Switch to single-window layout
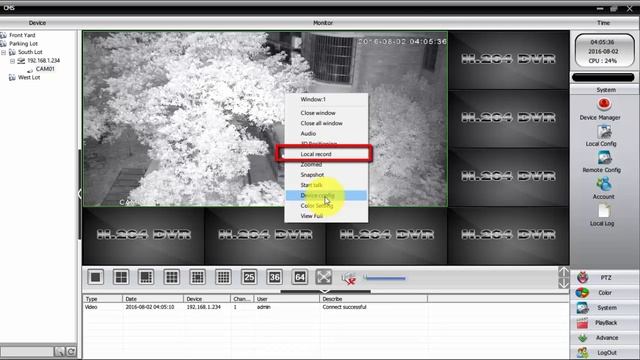The height and width of the screenshot is (360, 640). point(96,278)
